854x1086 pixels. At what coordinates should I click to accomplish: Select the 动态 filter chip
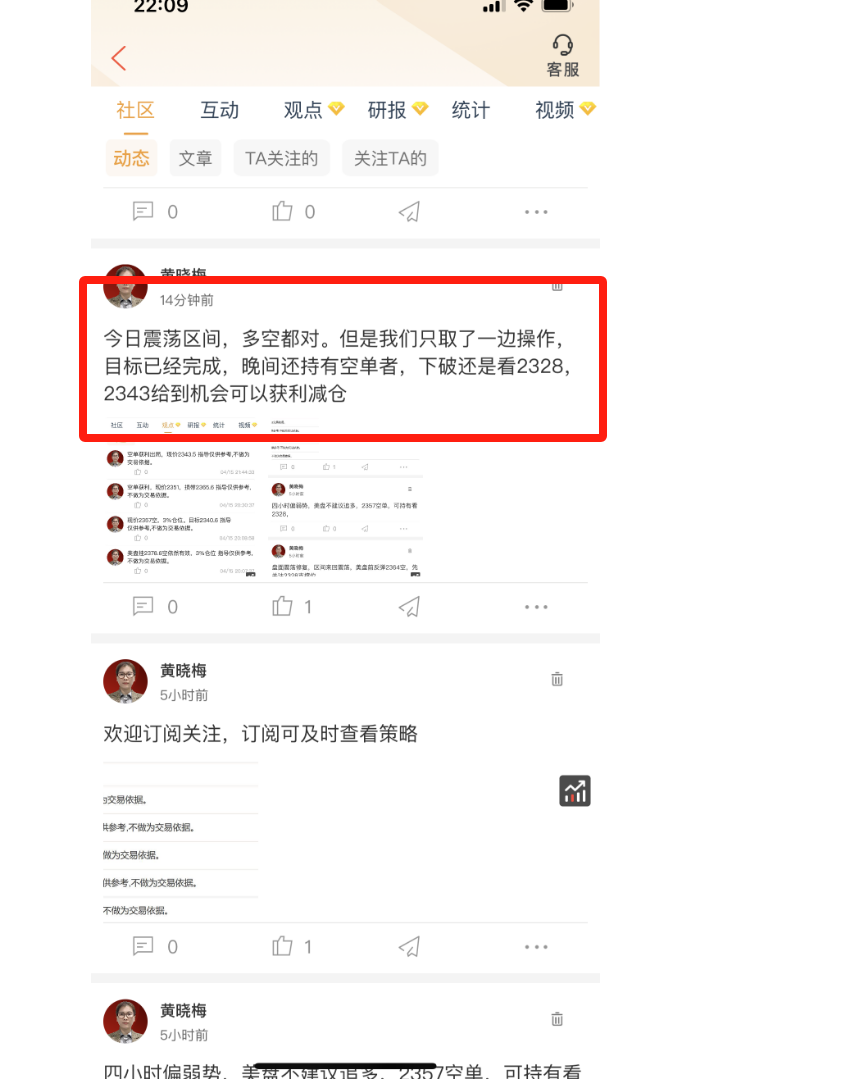[132, 159]
